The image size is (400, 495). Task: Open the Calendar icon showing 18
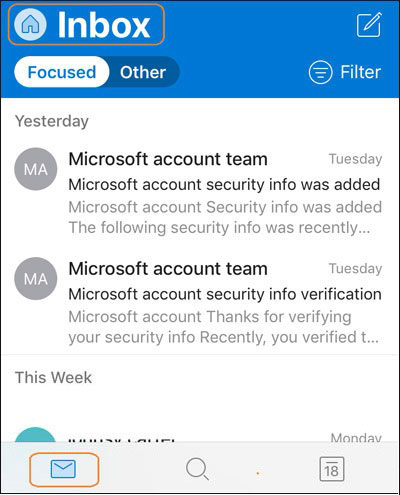[x=331, y=469]
